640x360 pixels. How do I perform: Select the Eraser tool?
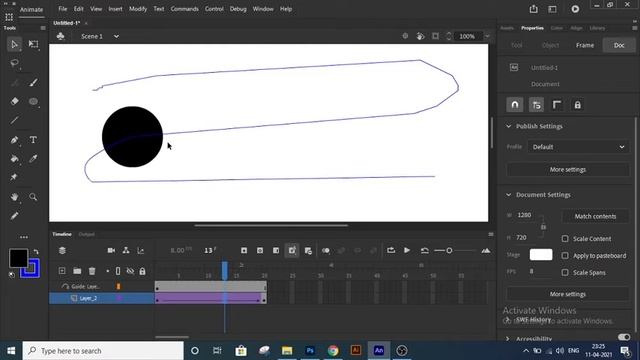(x=14, y=101)
